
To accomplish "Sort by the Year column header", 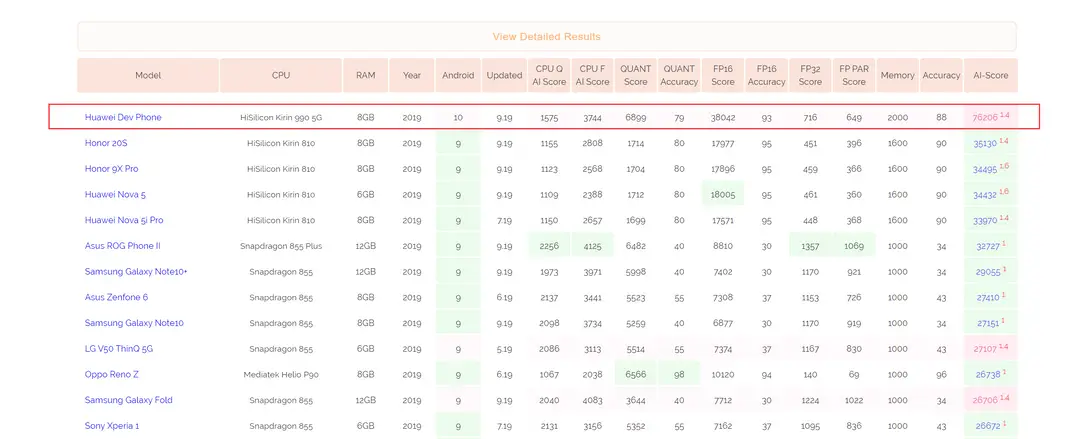I will [x=412, y=75].
